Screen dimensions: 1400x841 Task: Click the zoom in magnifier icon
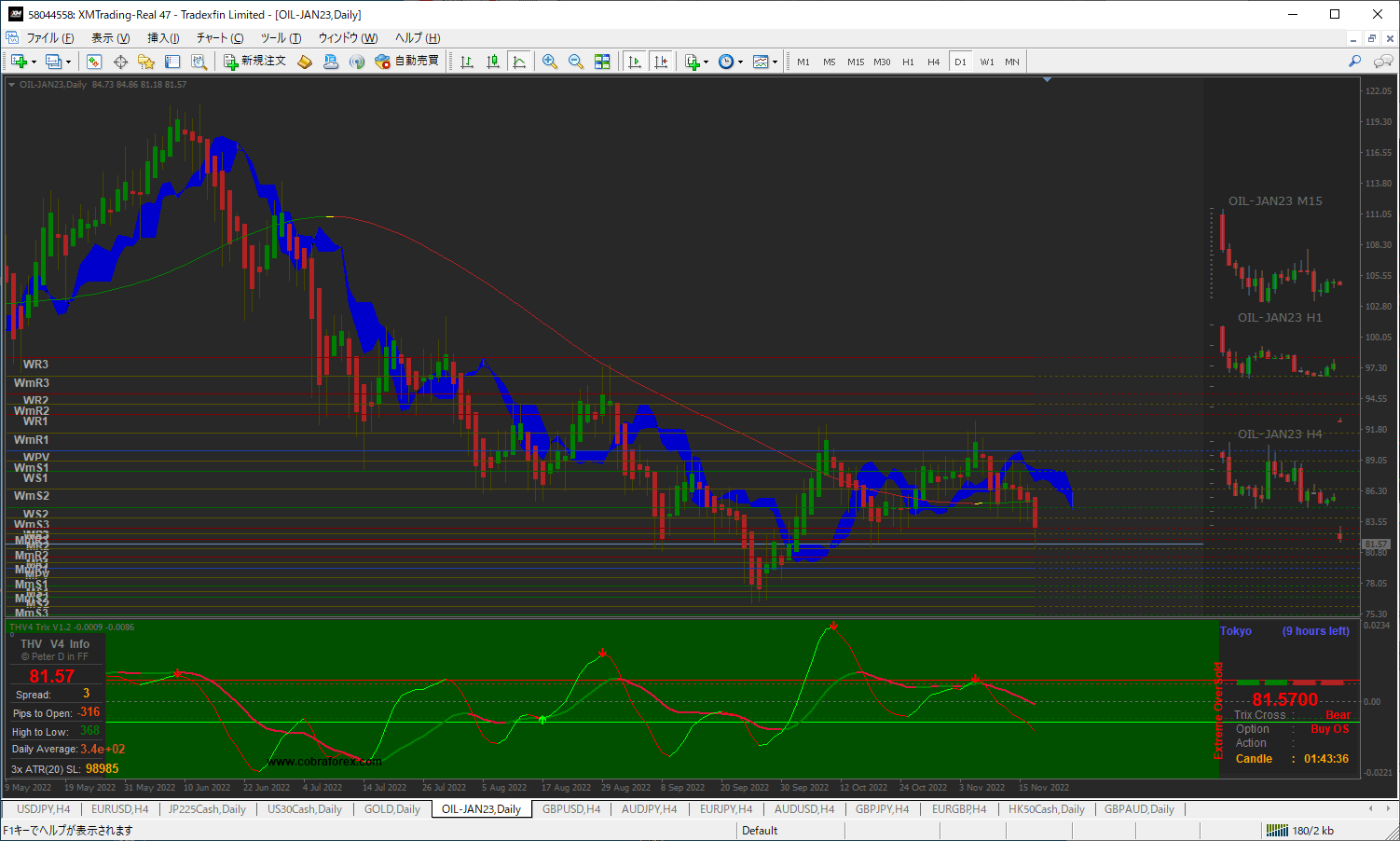(x=550, y=62)
